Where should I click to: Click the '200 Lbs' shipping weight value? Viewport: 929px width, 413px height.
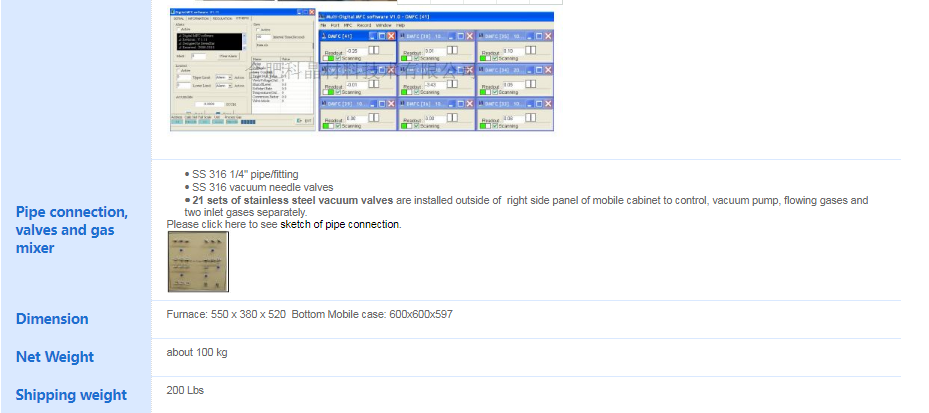tap(185, 390)
